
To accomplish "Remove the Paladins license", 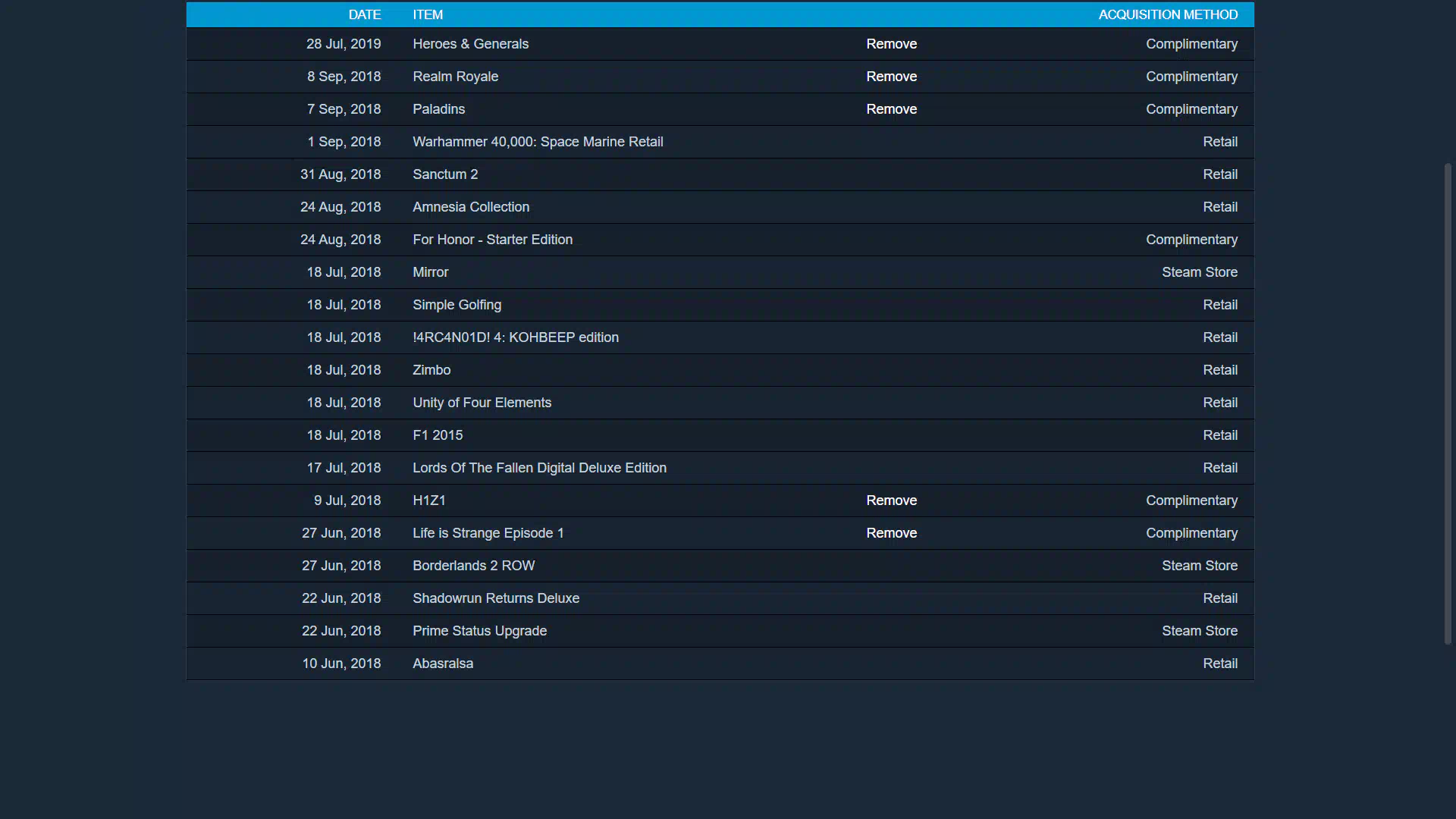I will pyautogui.click(x=891, y=109).
